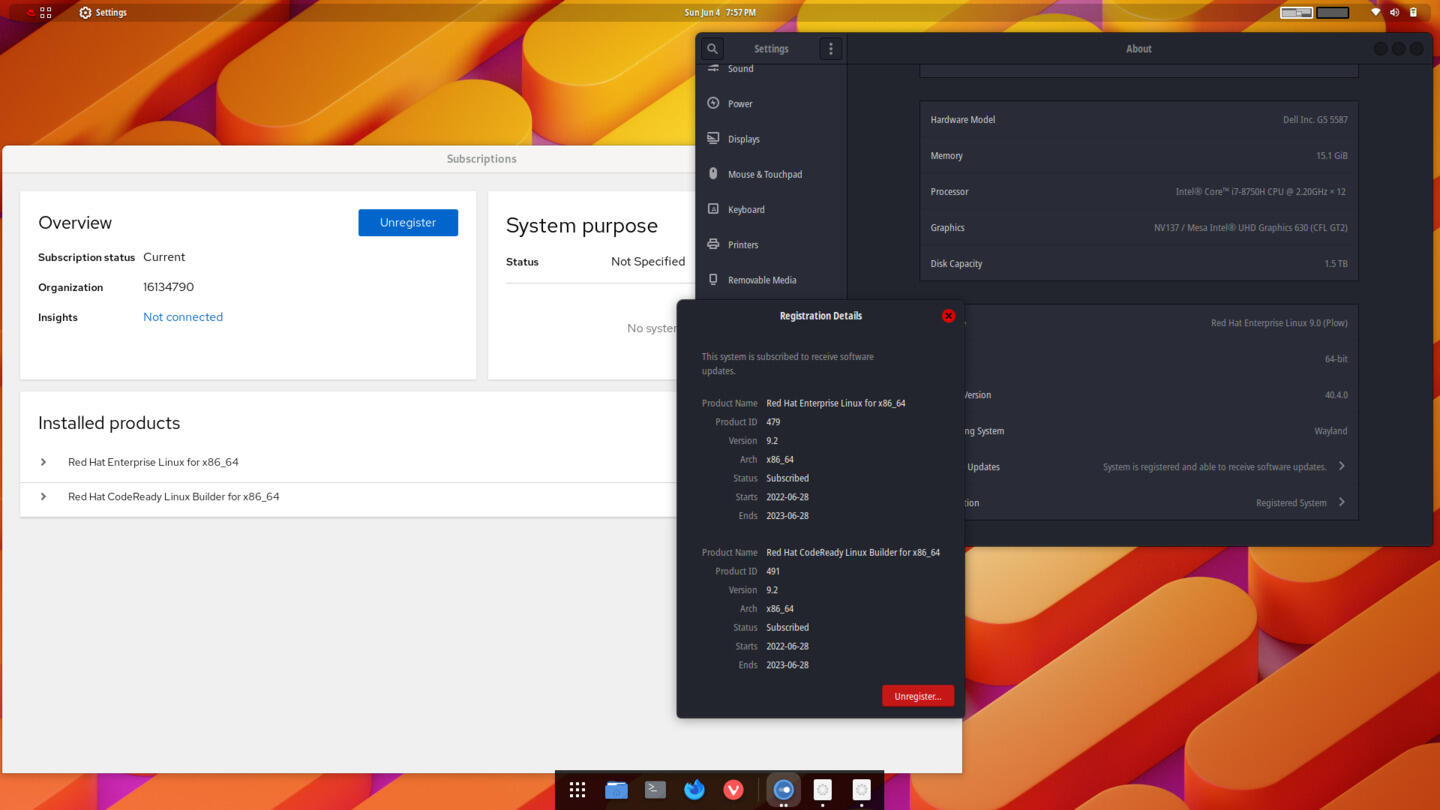Click the Wayland windowing system value
Screen dimensions: 1440x810
point(1330,431)
